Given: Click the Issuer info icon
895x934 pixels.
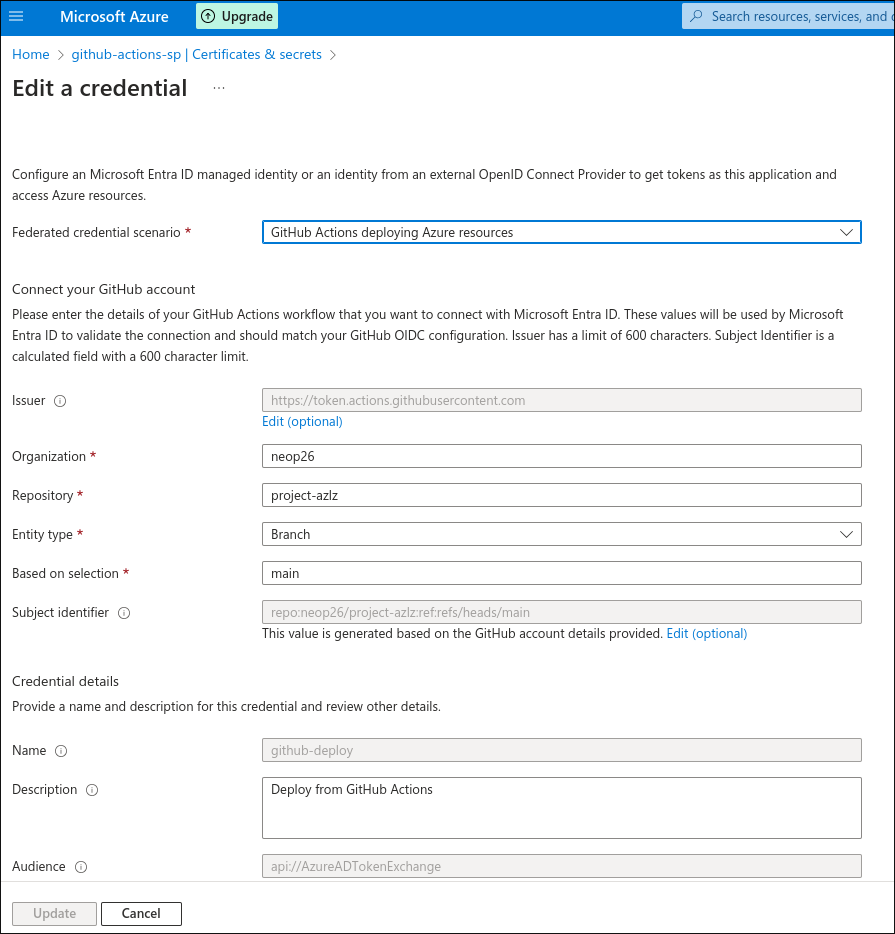Looking at the screenshot, I should point(60,401).
